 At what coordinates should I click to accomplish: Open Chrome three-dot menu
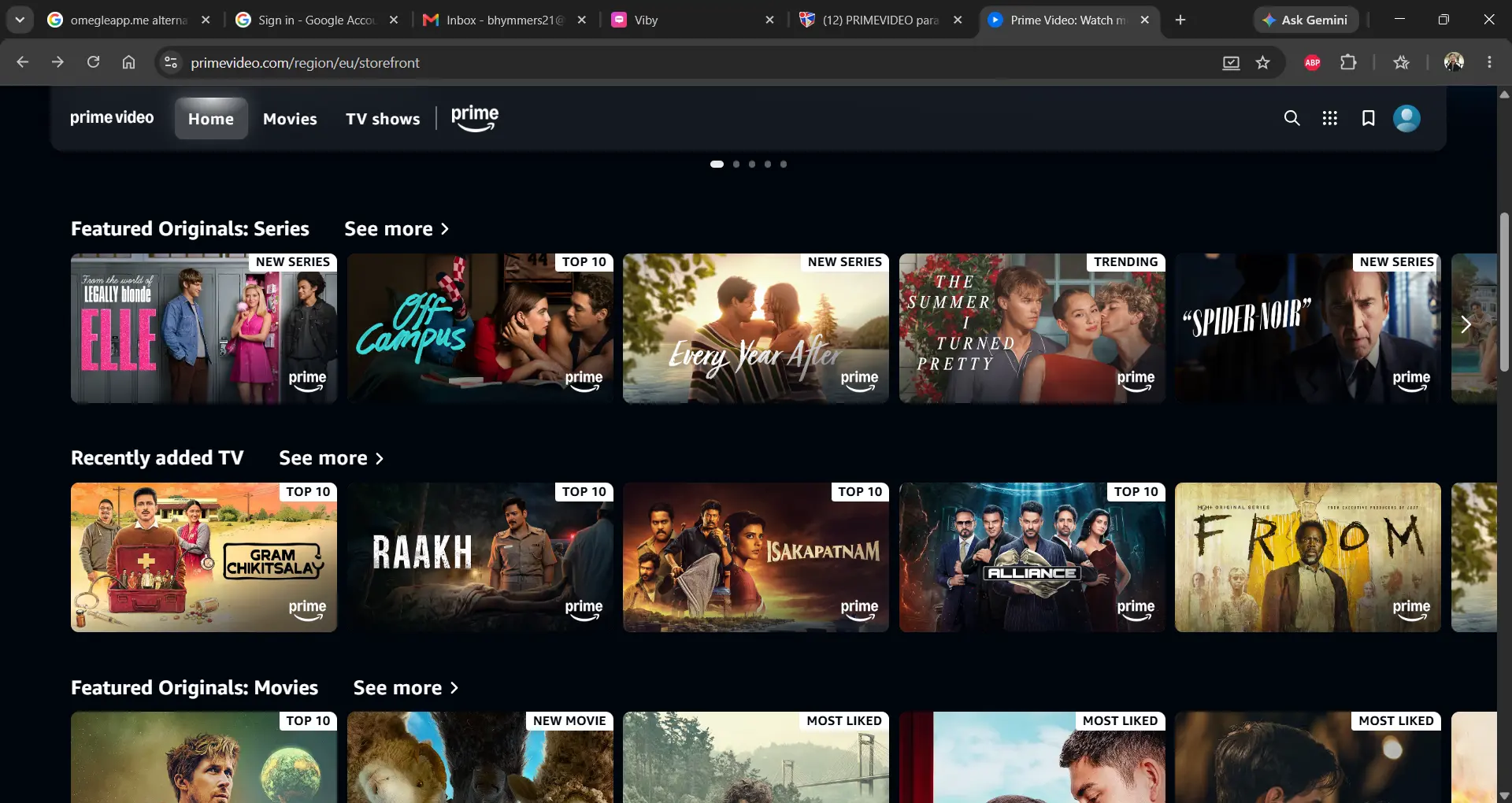[x=1489, y=62]
